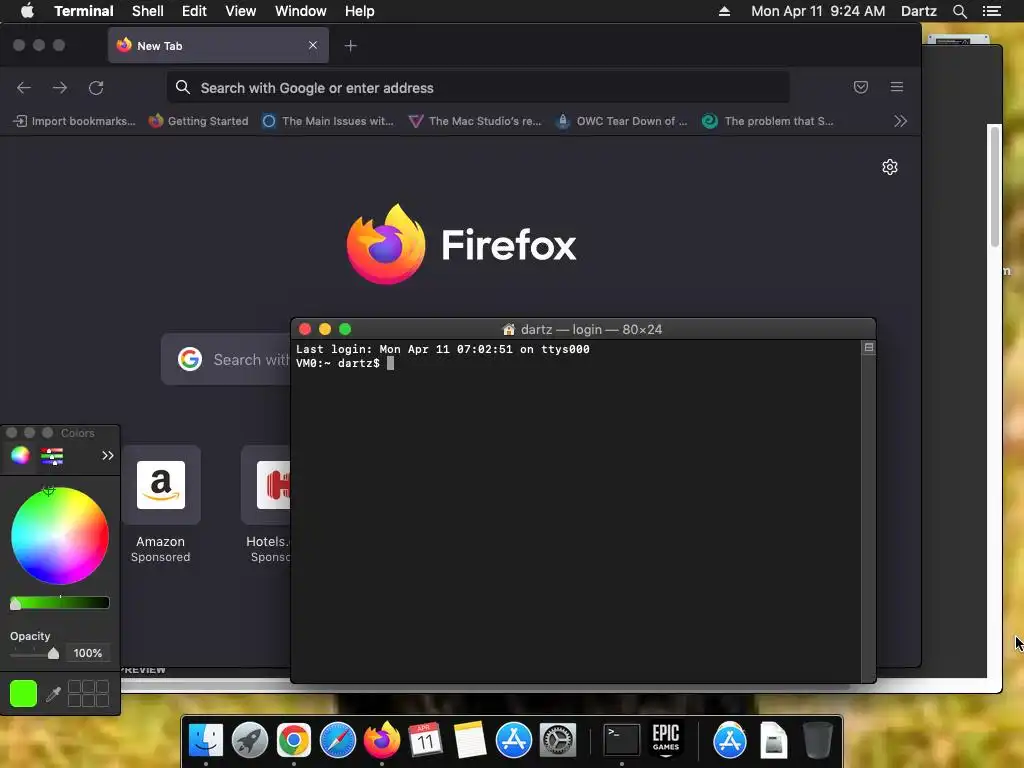Open the View menu
The width and height of the screenshot is (1024, 768).
pos(240,11)
